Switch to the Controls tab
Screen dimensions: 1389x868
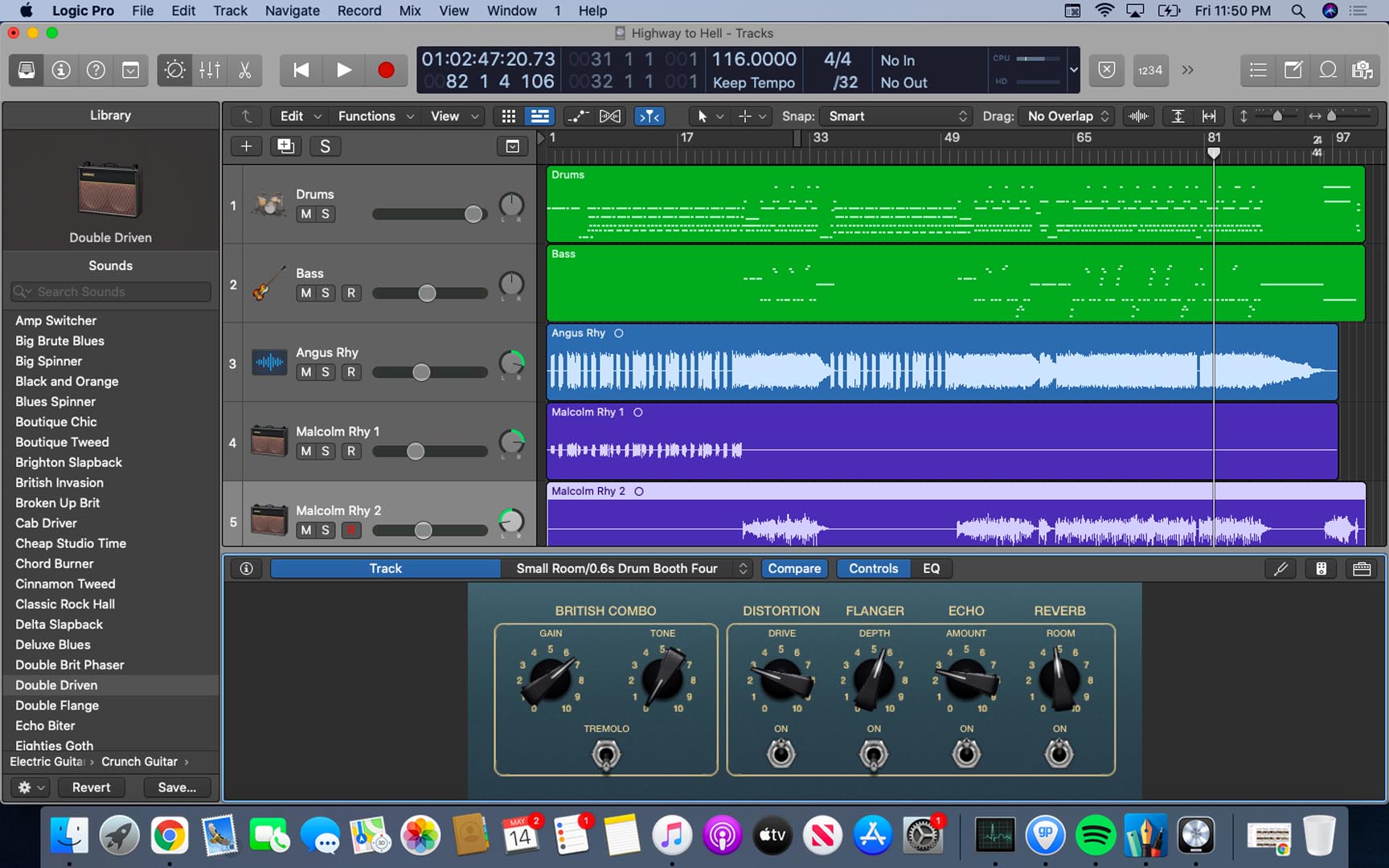[x=874, y=568]
